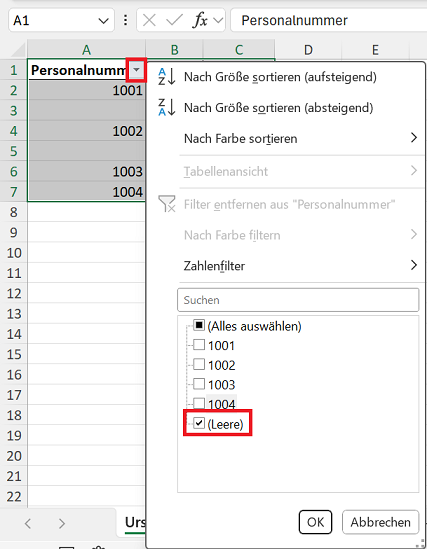427x549 pixels.
Task: Expand the Name Box dropdown
Action: click(x=103, y=21)
